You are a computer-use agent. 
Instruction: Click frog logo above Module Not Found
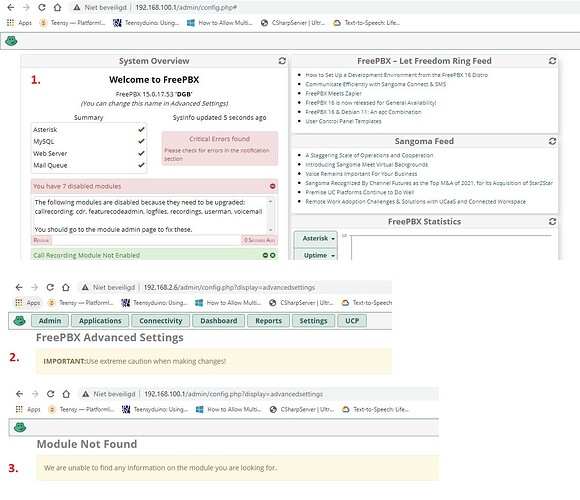(x=20, y=427)
